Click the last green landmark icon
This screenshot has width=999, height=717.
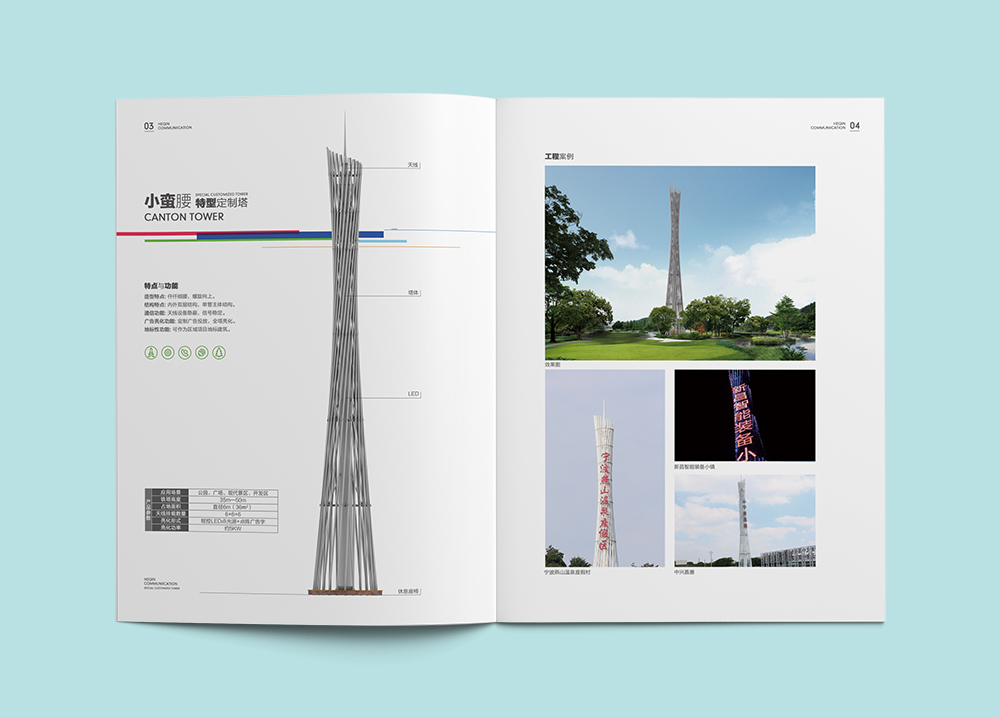pos(219,352)
